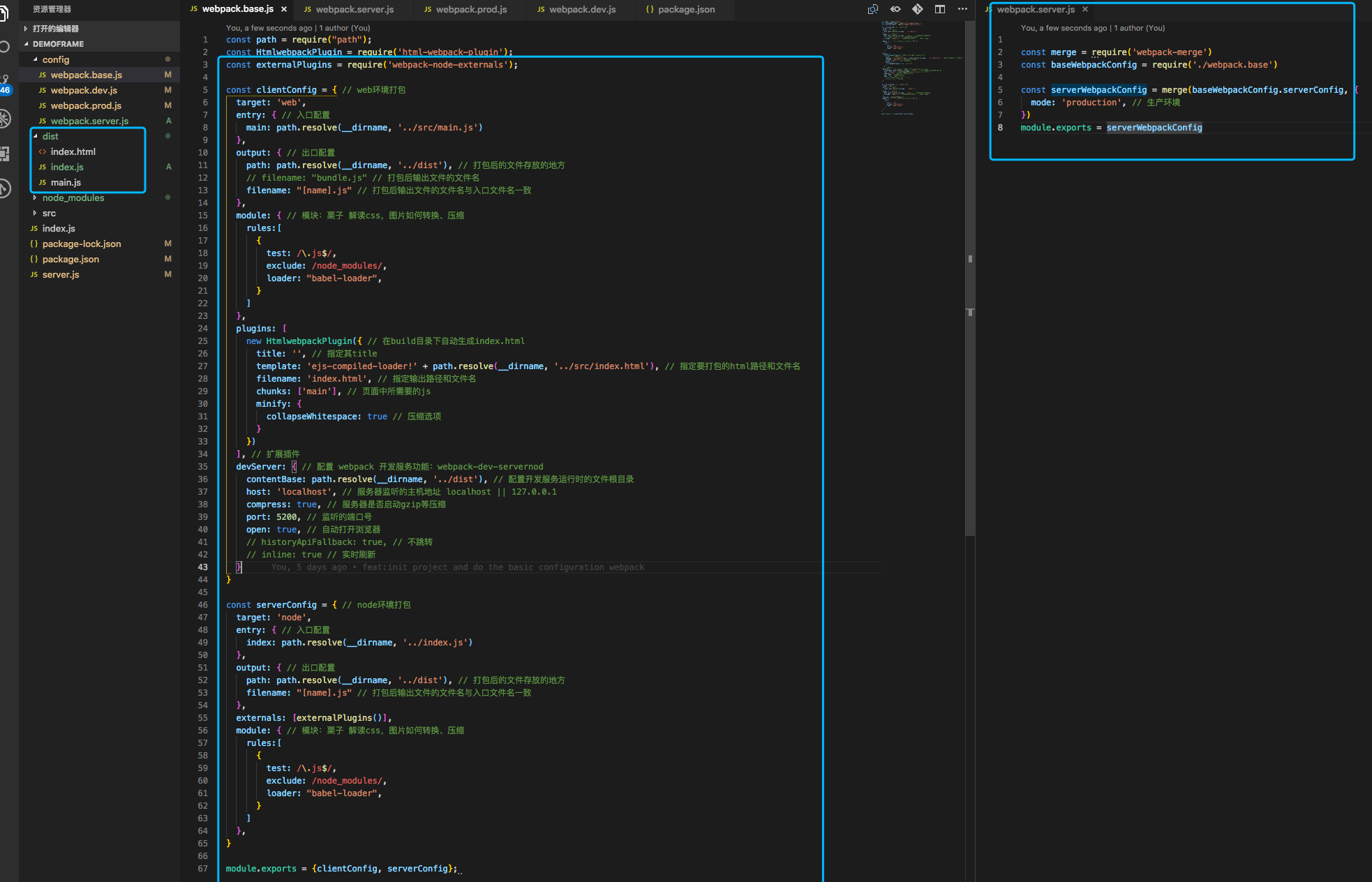Switch to the package.json tab
Screen dimensions: 1372x882
686,9
